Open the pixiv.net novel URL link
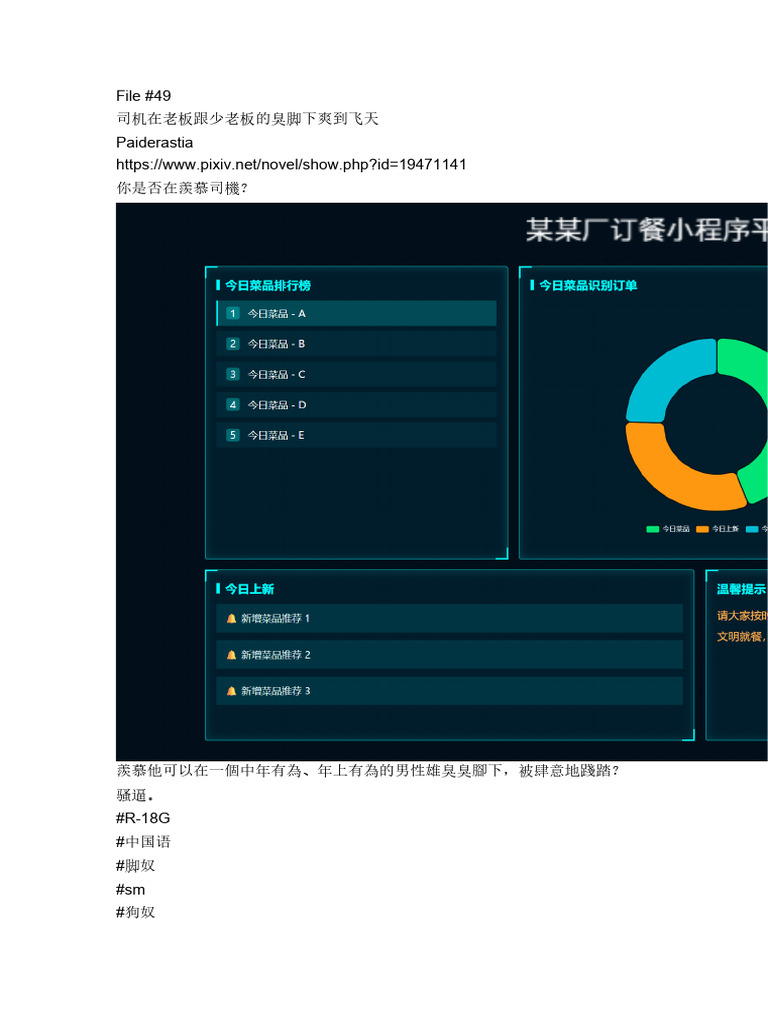 point(291,165)
